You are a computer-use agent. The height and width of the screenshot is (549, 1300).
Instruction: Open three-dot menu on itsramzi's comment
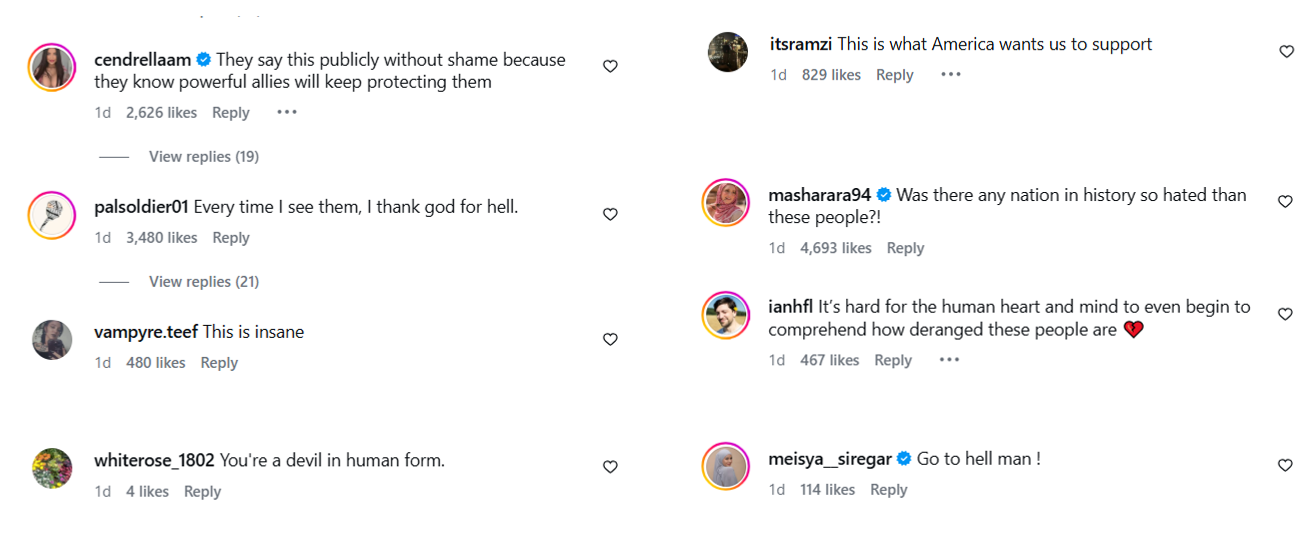click(x=950, y=75)
